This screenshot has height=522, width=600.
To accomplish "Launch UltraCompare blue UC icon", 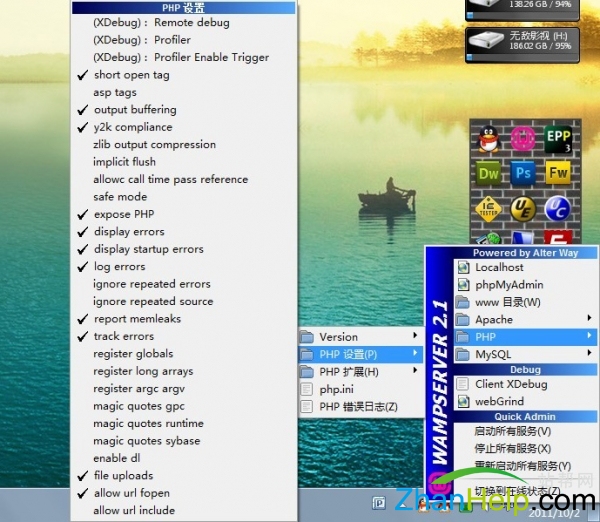I will [x=557, y=207].
